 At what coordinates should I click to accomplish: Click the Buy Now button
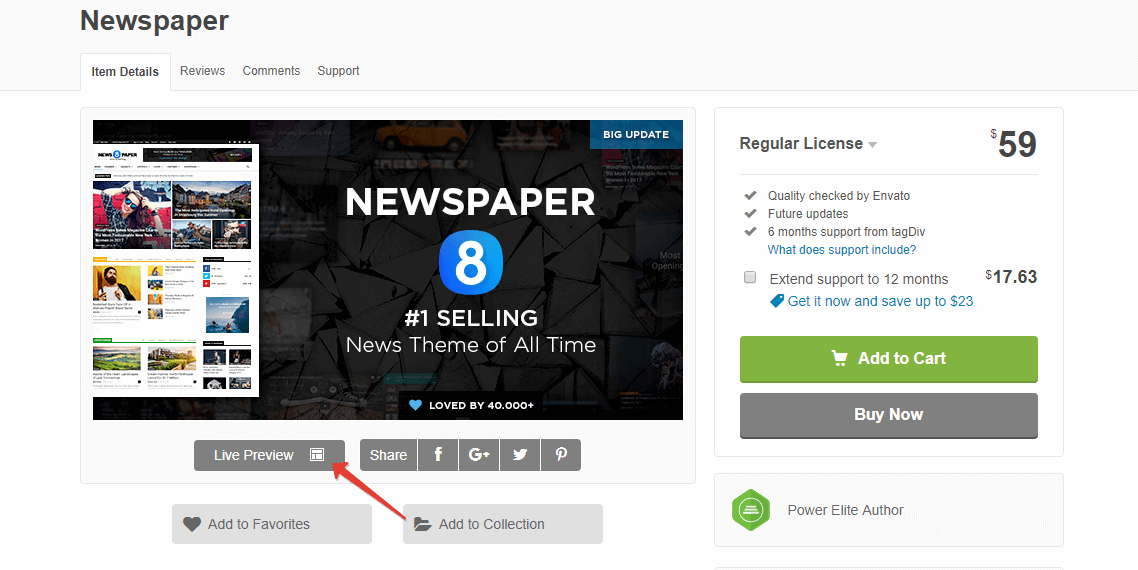click(888, 415)
